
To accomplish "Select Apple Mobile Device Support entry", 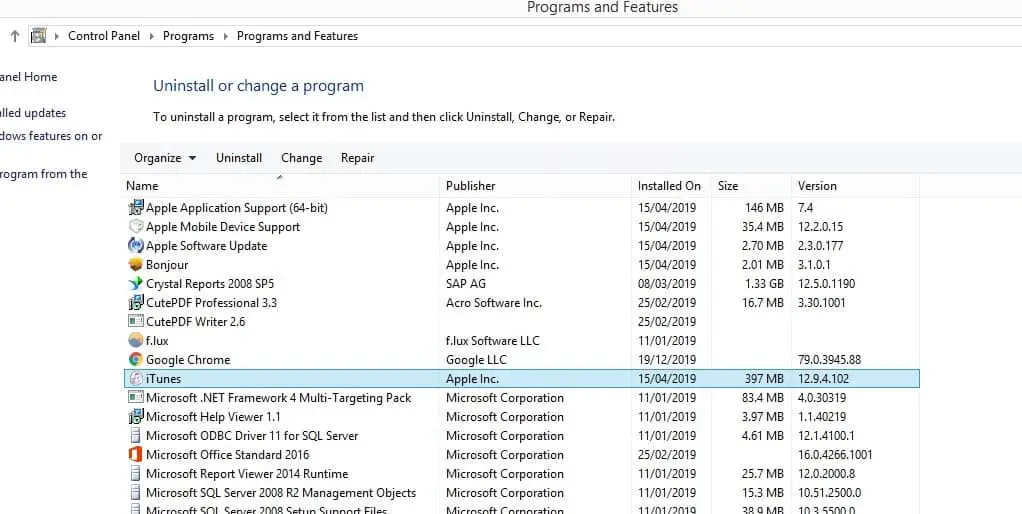I will pyautogui.click(x=223, y=227).
